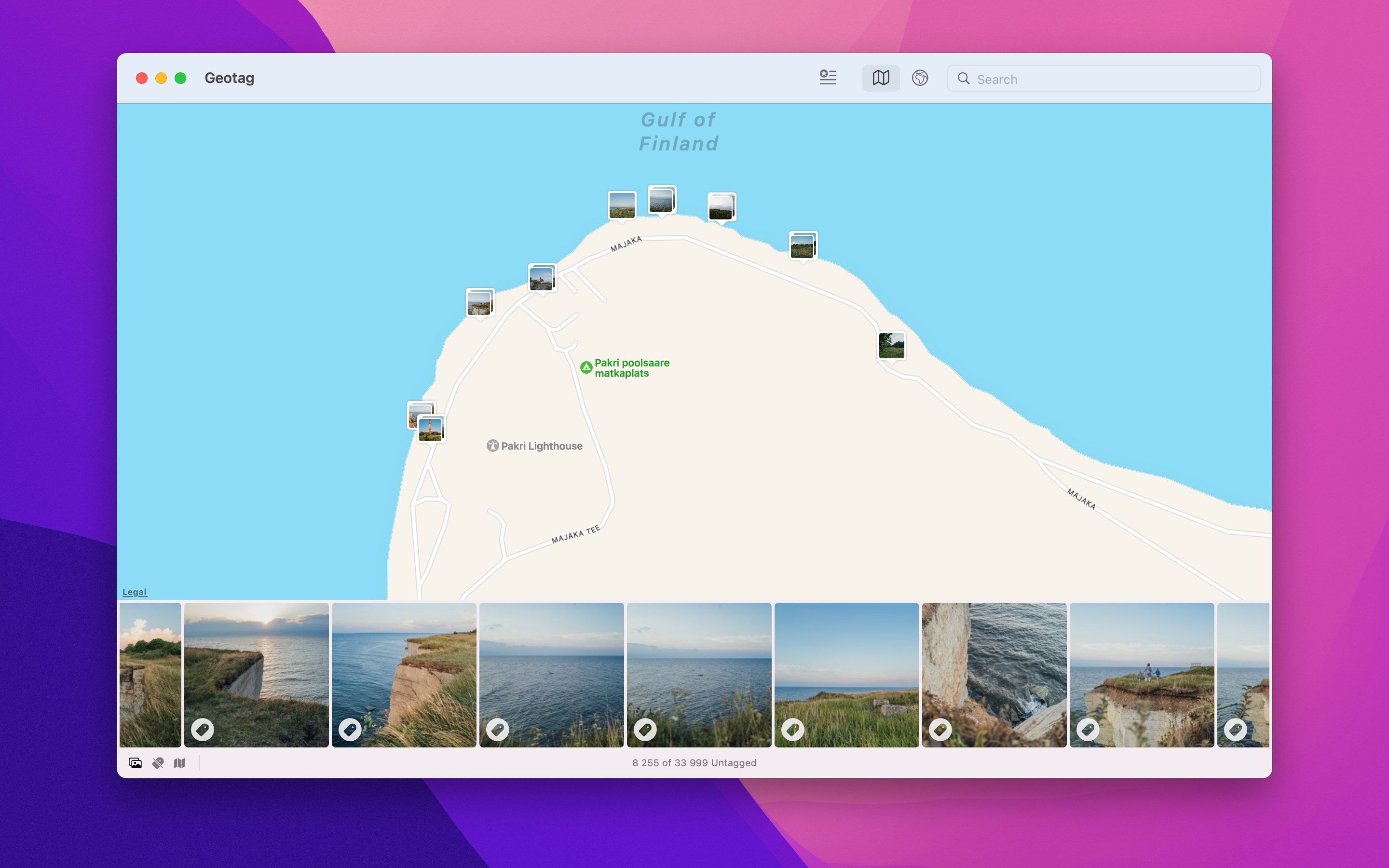Click the photos library icon in the bottom bar
This screenshot has width=1389, height=868.
coord(136,763)
